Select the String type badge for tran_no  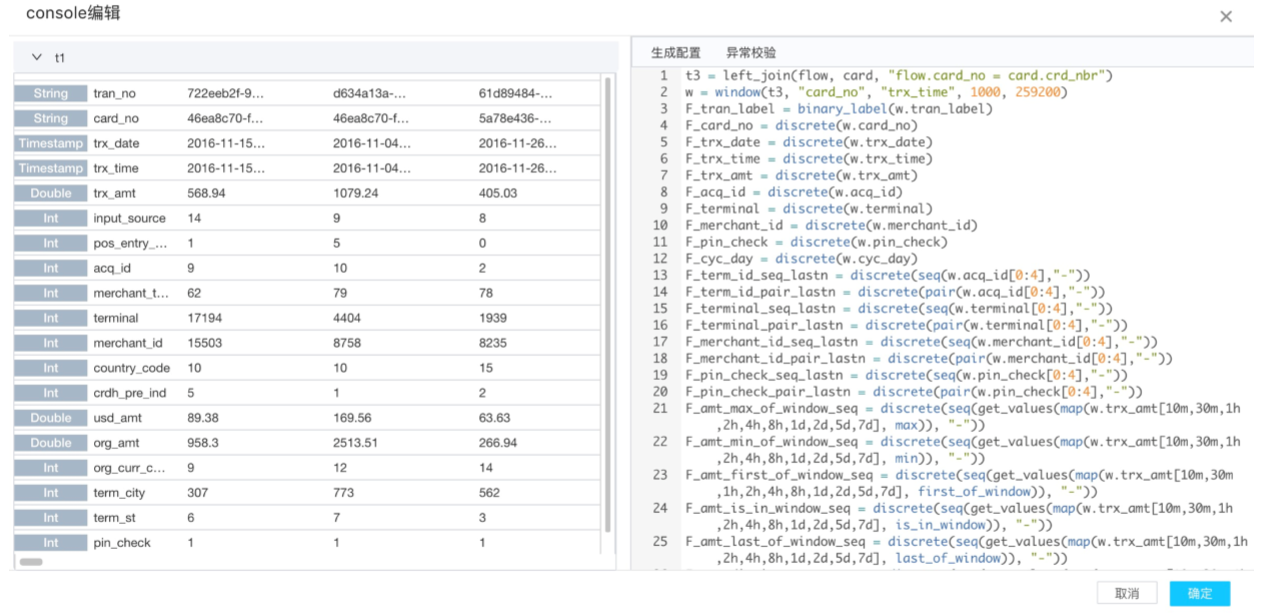pyautogui.click(x=50, y=94)
